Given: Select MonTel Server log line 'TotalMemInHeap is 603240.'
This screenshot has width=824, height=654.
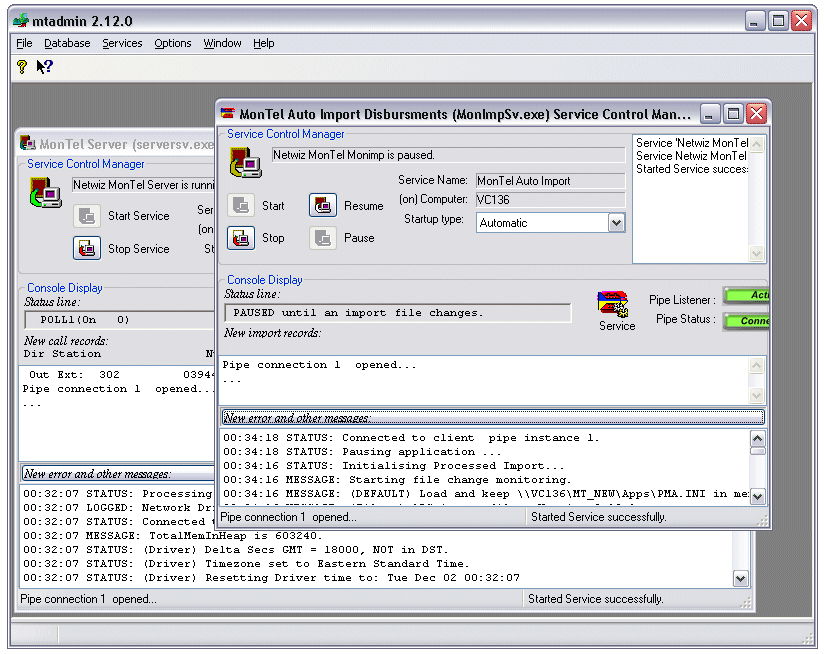Looking at the screenshot, I should [x=172, y=536].
